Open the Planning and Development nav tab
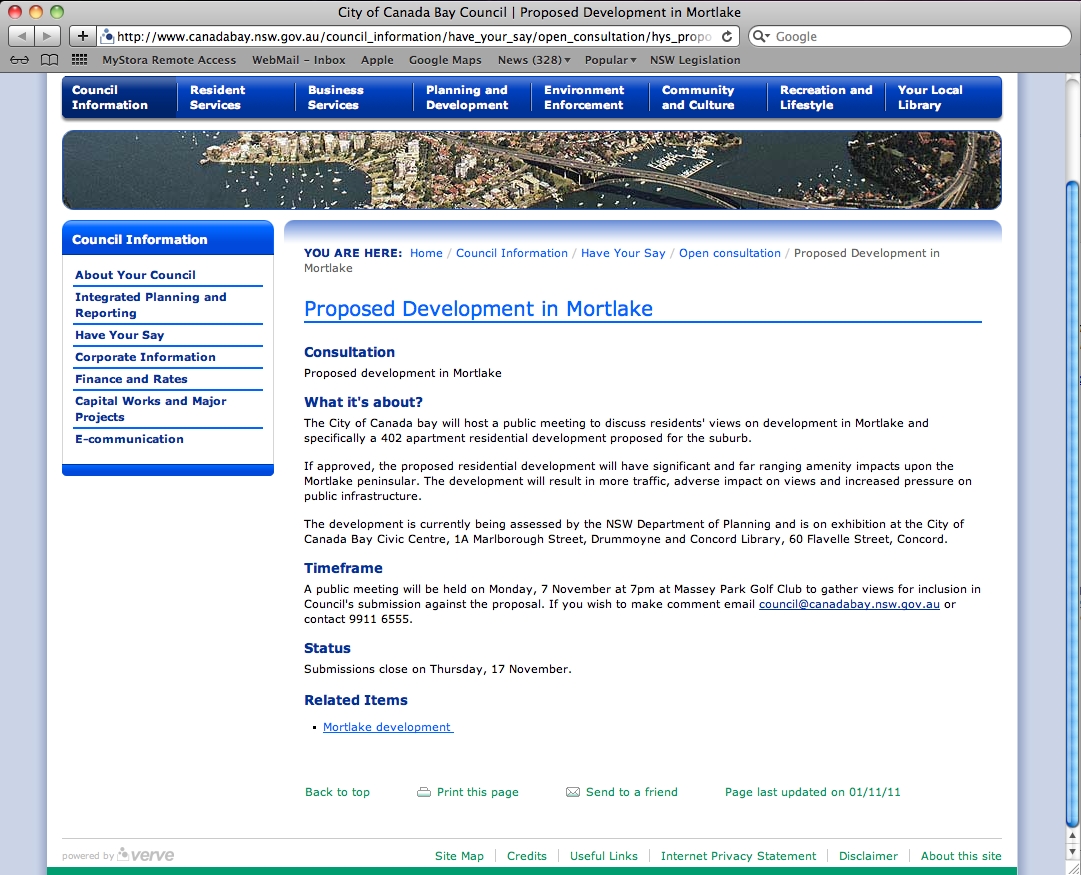This screenshot has width=1081, height=875. 467,97
